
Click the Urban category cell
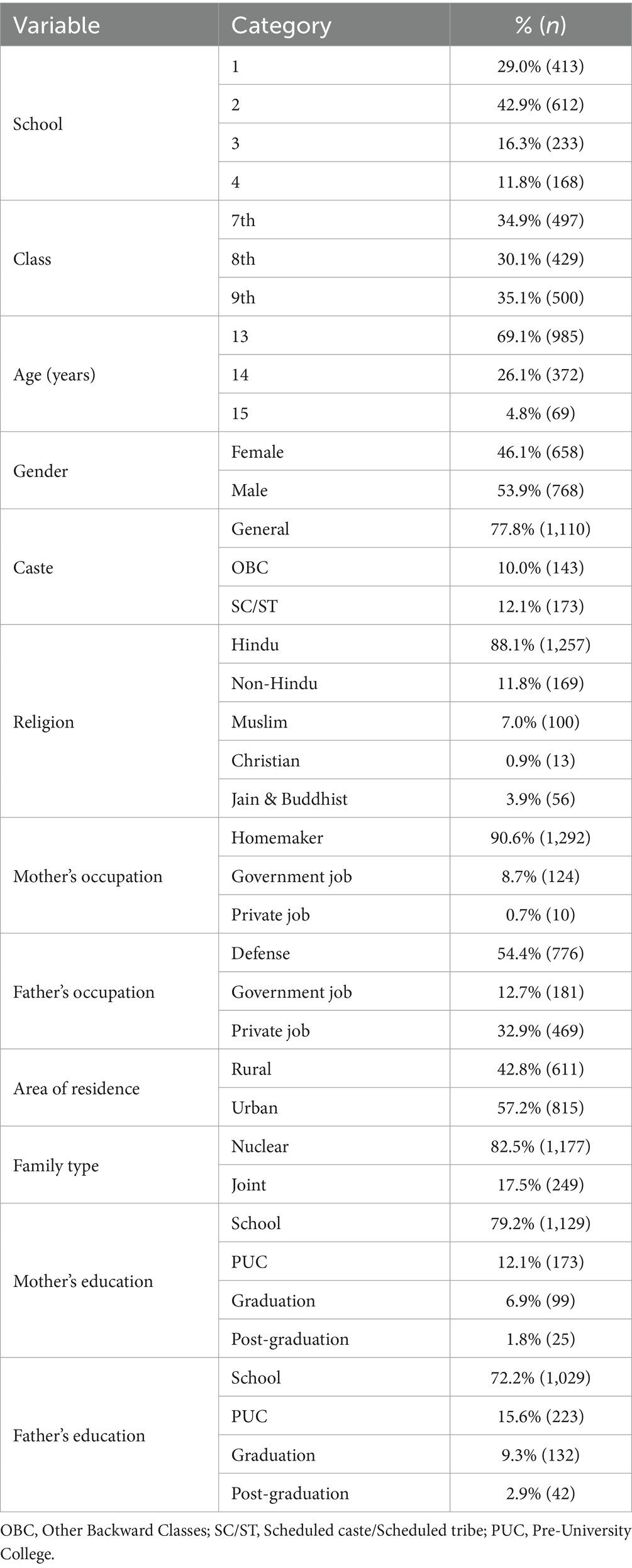(254, 1108)
